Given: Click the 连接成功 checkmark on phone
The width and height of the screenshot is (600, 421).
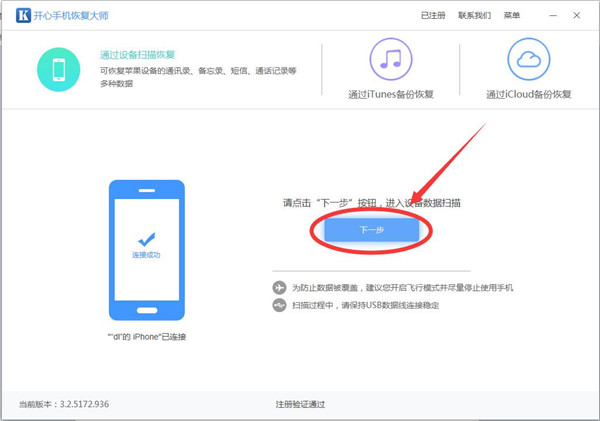Looking at the screenshot, I should click(145, 240).
